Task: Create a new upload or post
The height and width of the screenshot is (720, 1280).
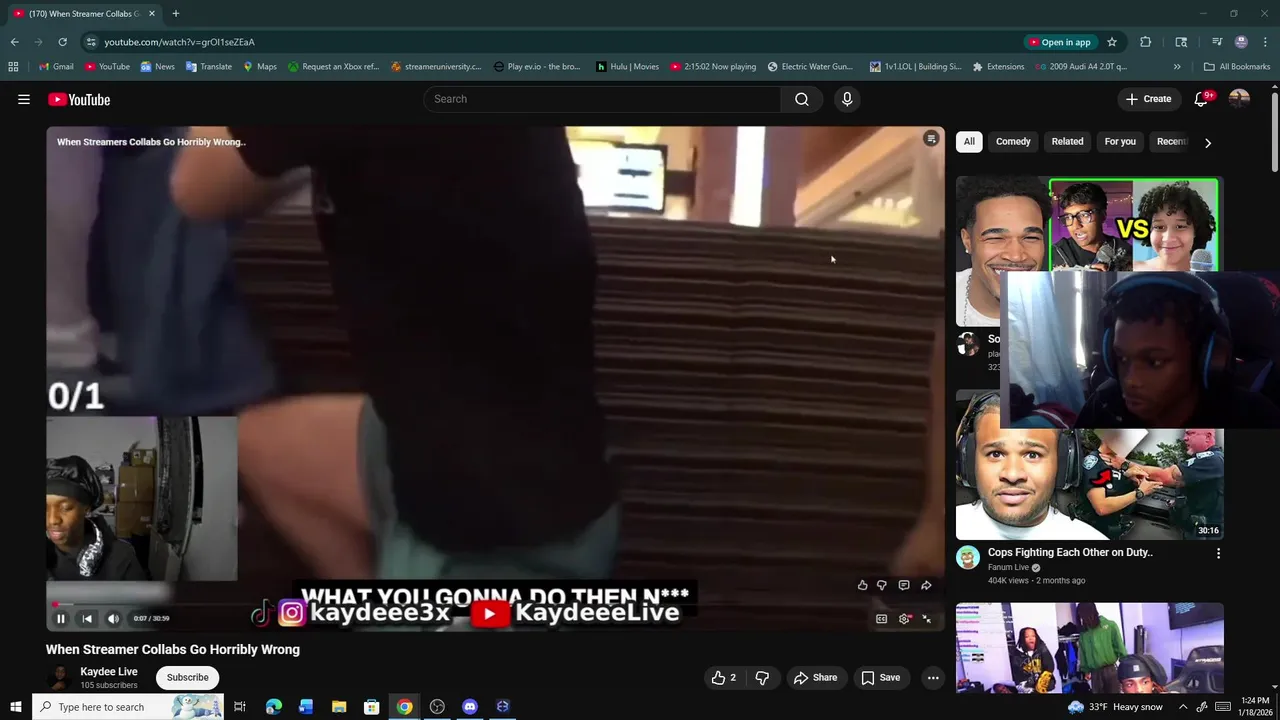Action: pos(1148,99)
